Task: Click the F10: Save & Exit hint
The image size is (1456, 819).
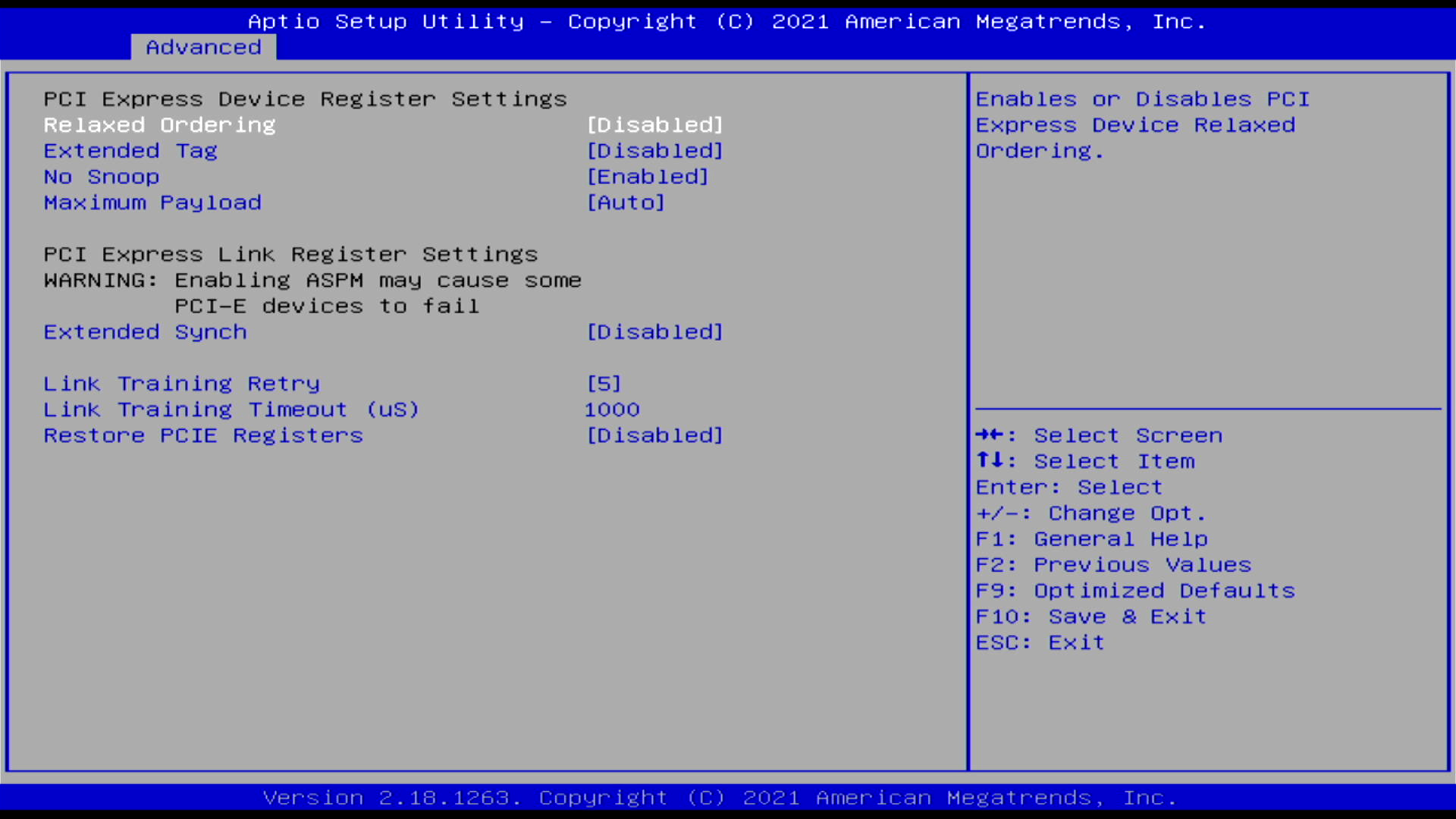Action: point(1090,617)
